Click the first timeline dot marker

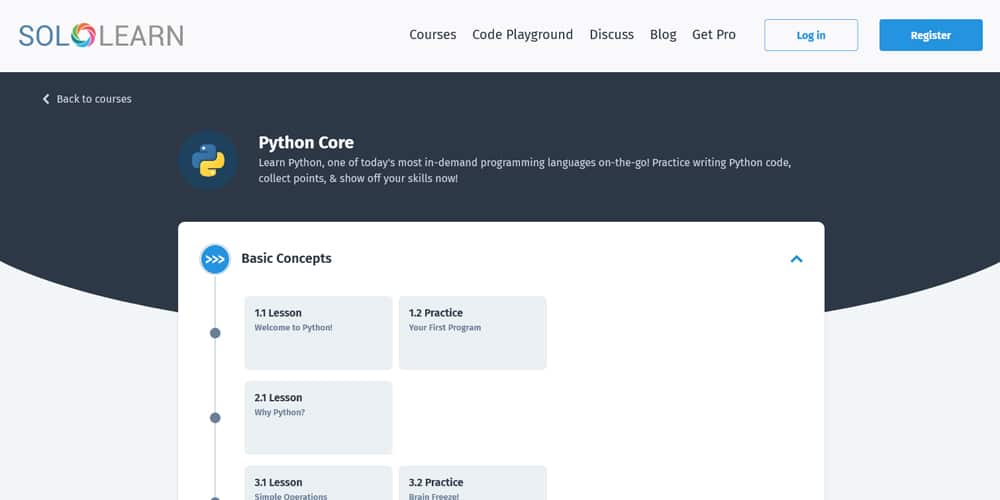click(215, 333)
